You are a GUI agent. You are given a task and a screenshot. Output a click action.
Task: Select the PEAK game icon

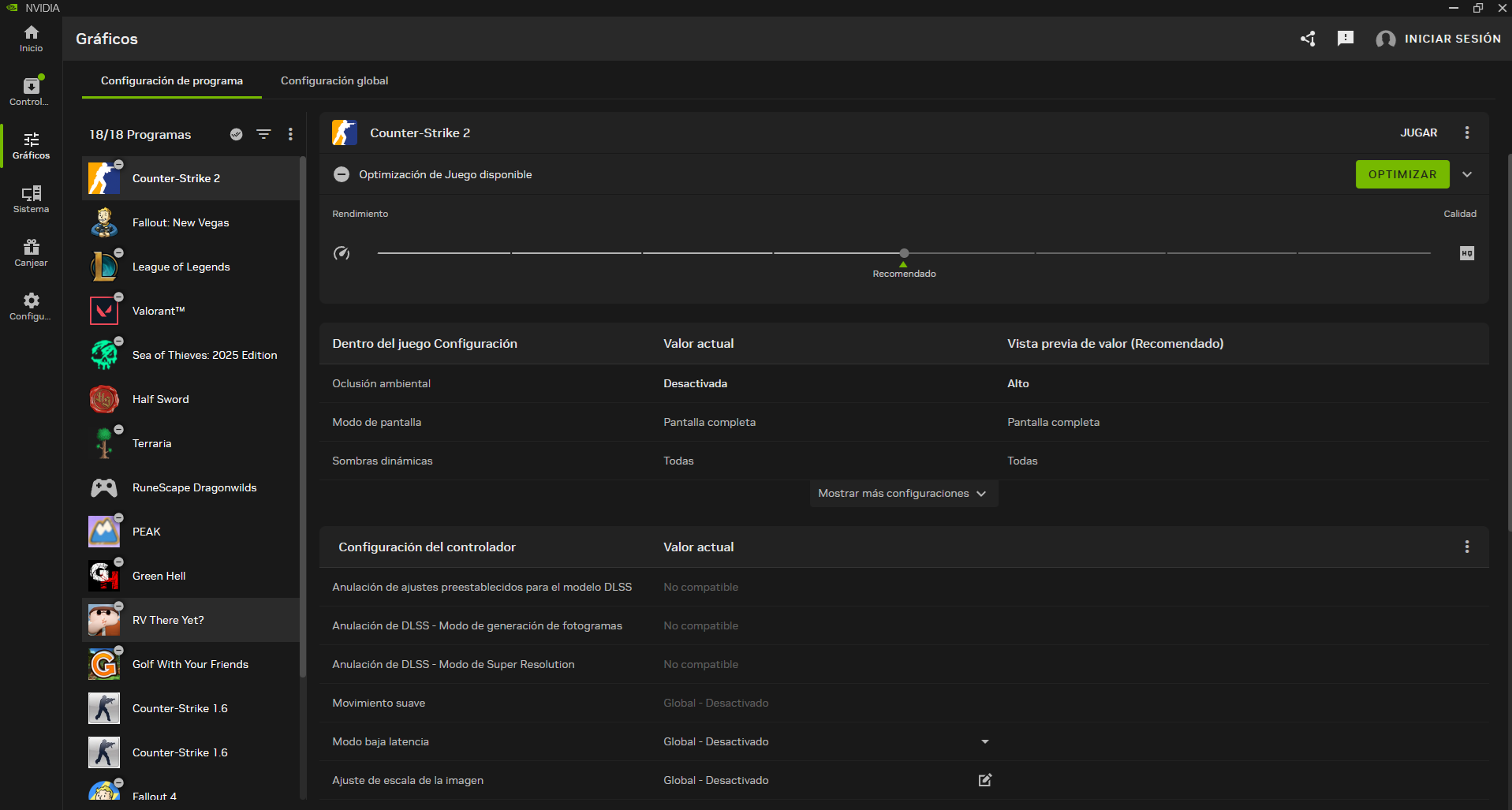[104, 532]
